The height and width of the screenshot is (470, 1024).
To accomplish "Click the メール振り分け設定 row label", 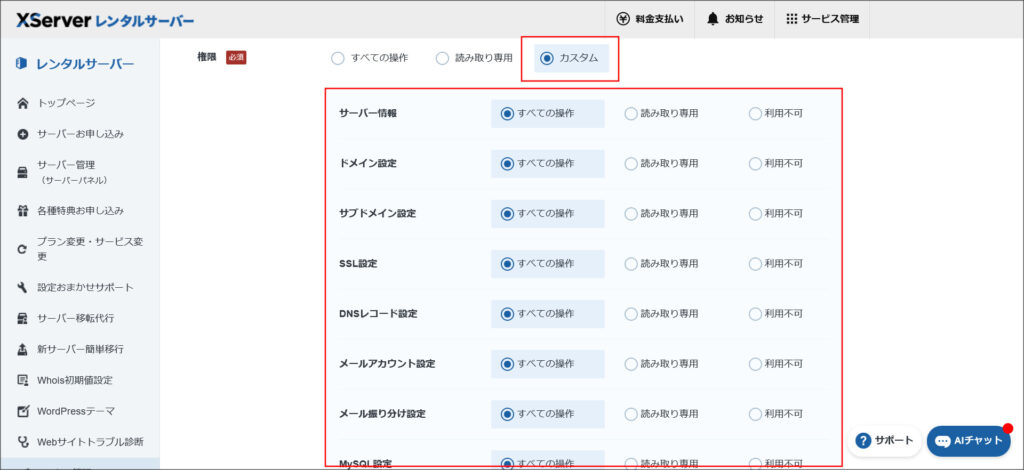I will pos(383,414).
